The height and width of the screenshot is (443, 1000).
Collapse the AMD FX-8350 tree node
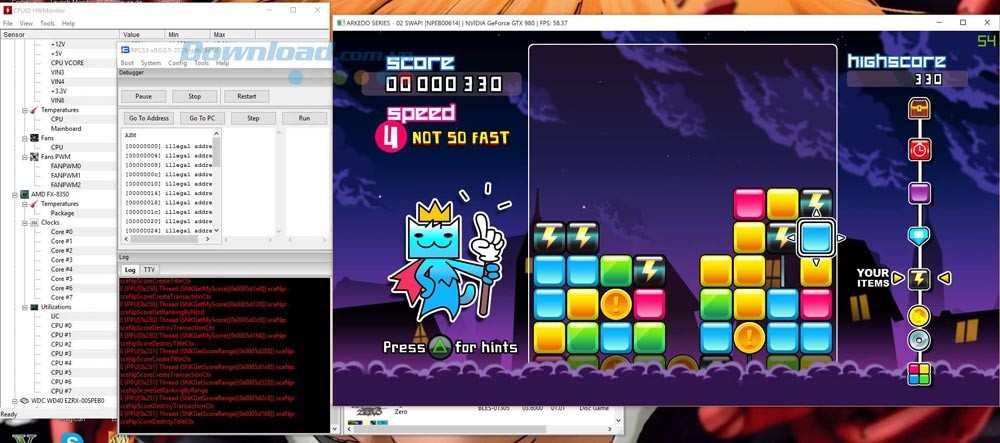(15, 195)
